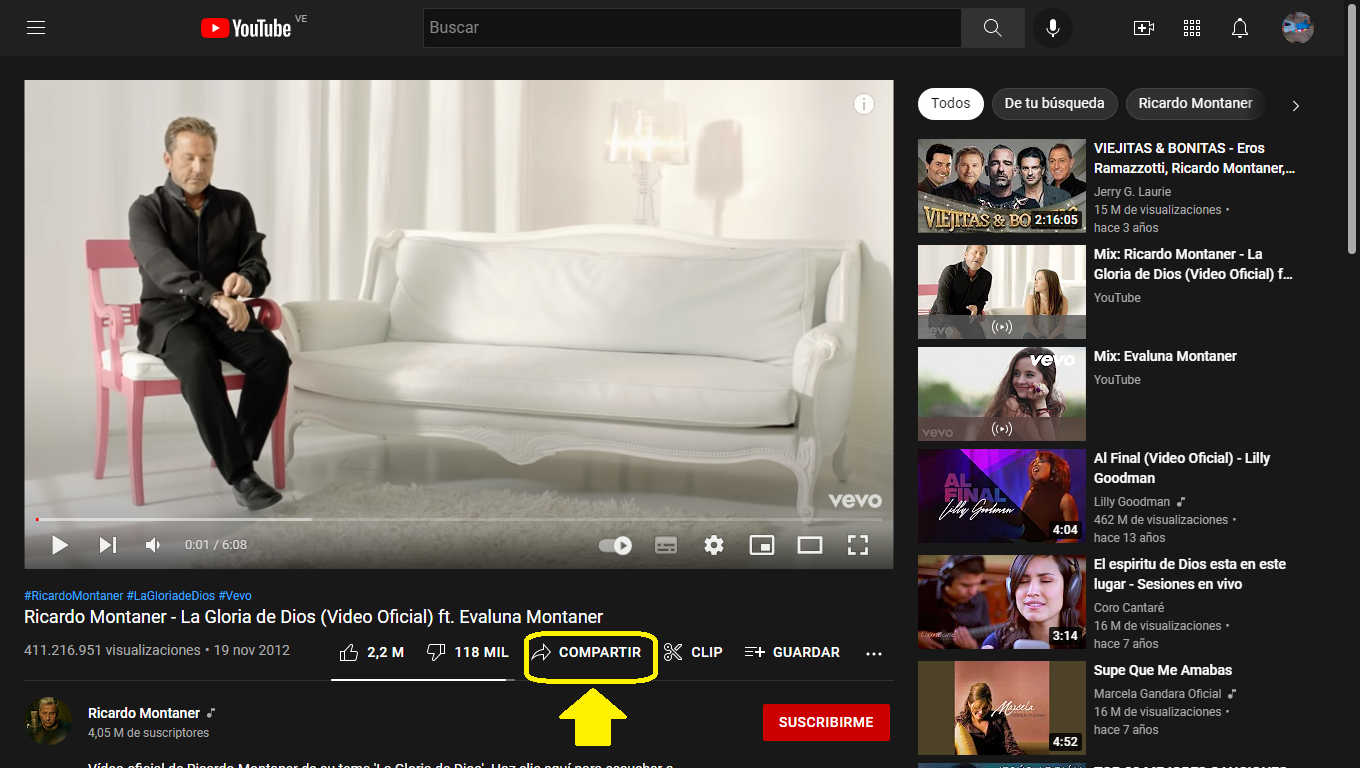
Task: Select the Todos filter chip
Action: coord(950,103)
